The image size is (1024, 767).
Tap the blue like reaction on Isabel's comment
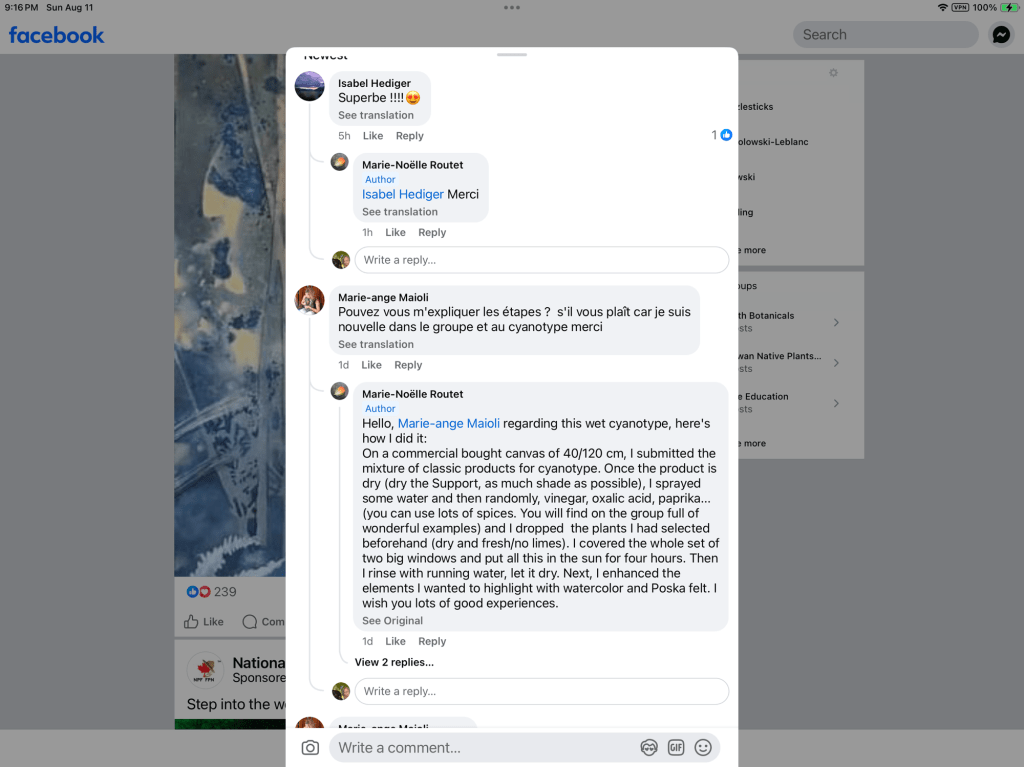[726, 135]
